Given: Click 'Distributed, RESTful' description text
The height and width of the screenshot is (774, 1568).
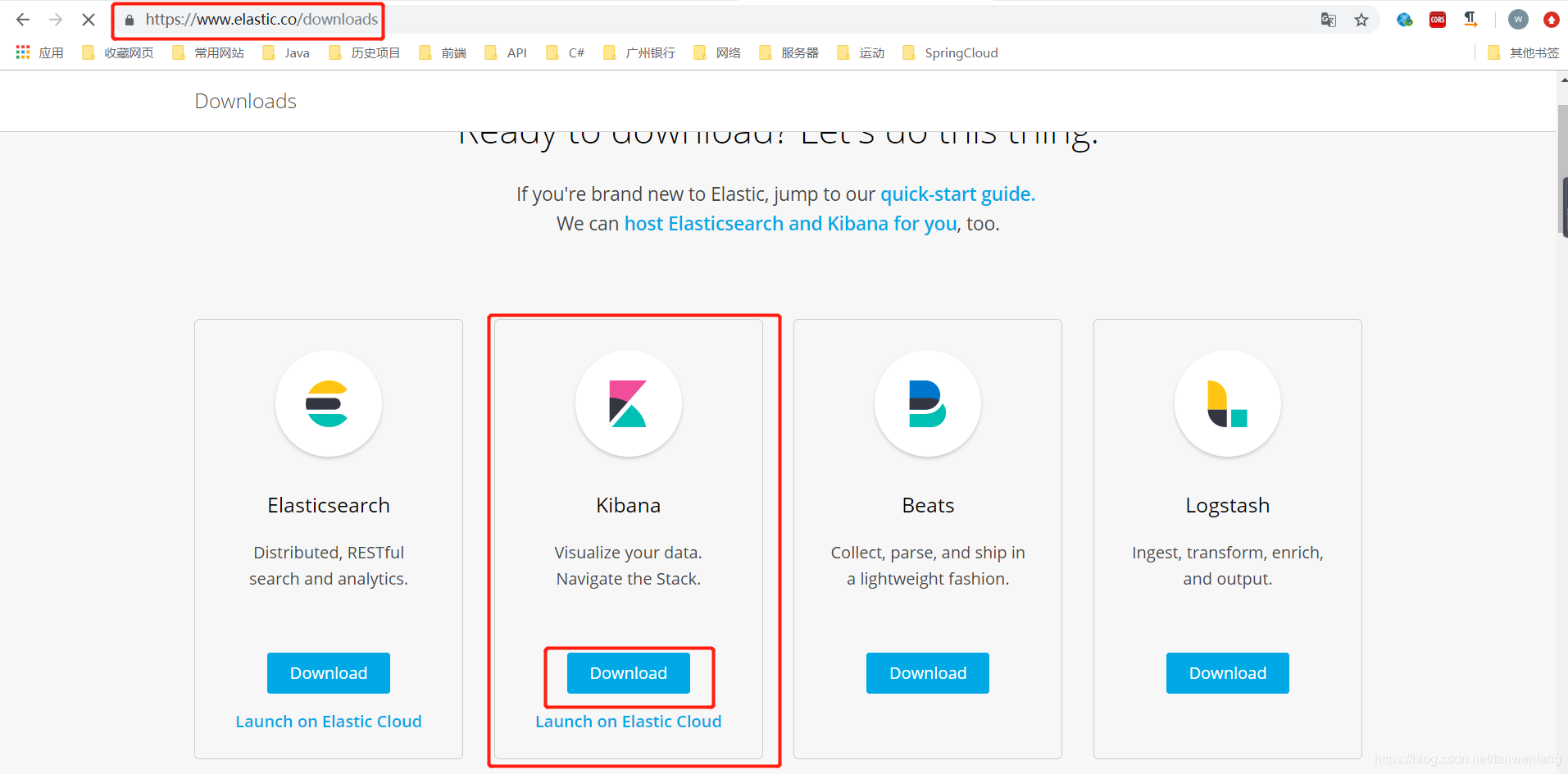Looking at the screenshot, I should click(329, 553).
